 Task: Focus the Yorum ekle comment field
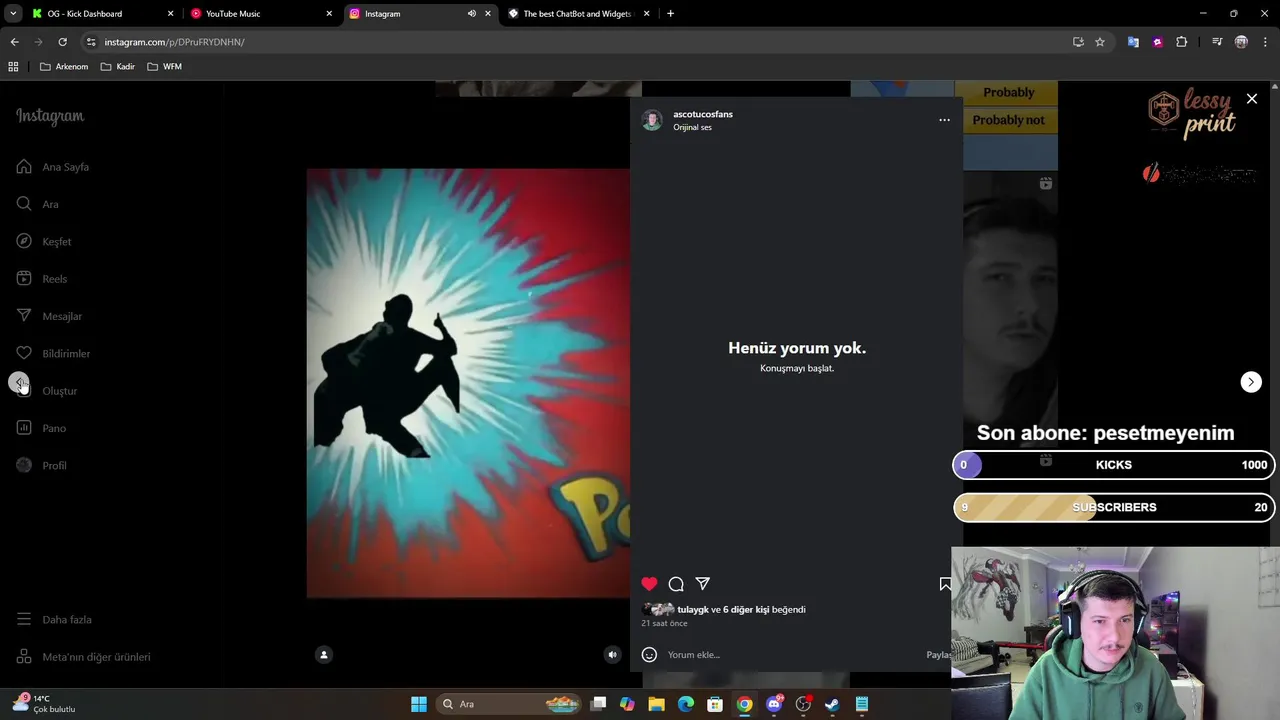tap(790, 655)
